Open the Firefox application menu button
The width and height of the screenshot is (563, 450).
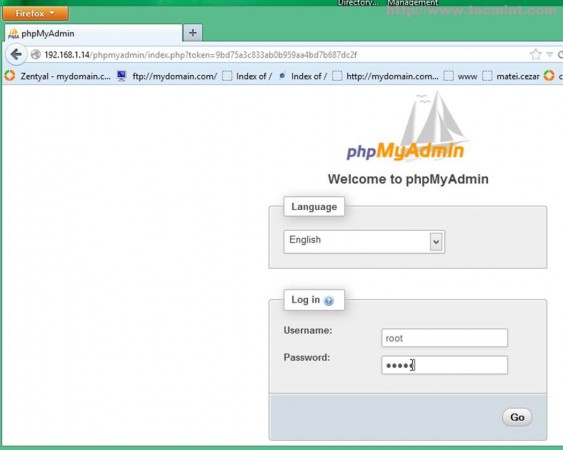click(35, 14)
